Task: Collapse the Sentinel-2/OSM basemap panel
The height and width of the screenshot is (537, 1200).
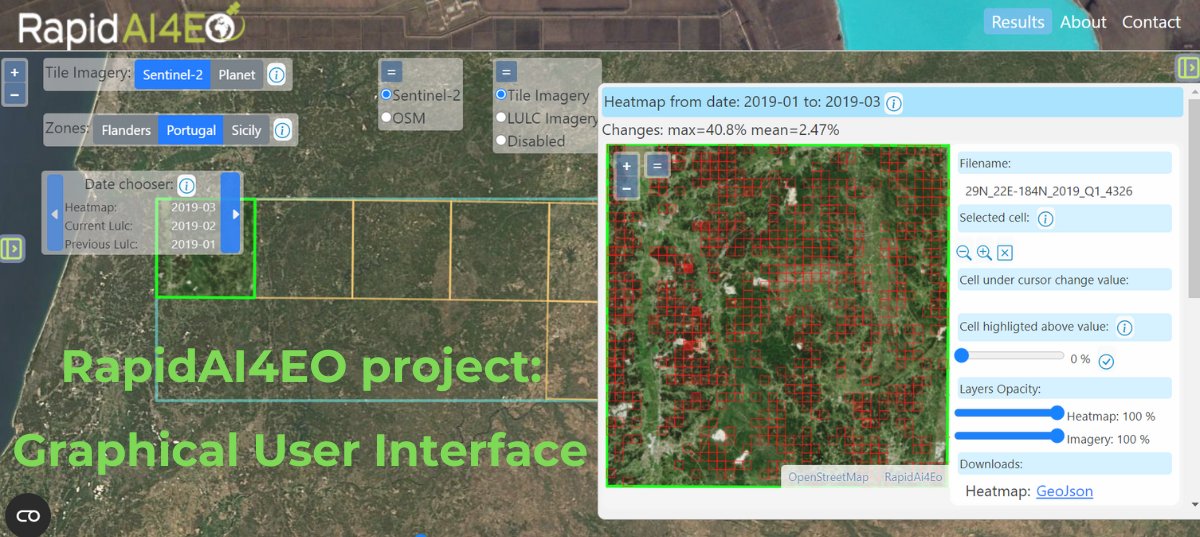Action: pos(392,72)
